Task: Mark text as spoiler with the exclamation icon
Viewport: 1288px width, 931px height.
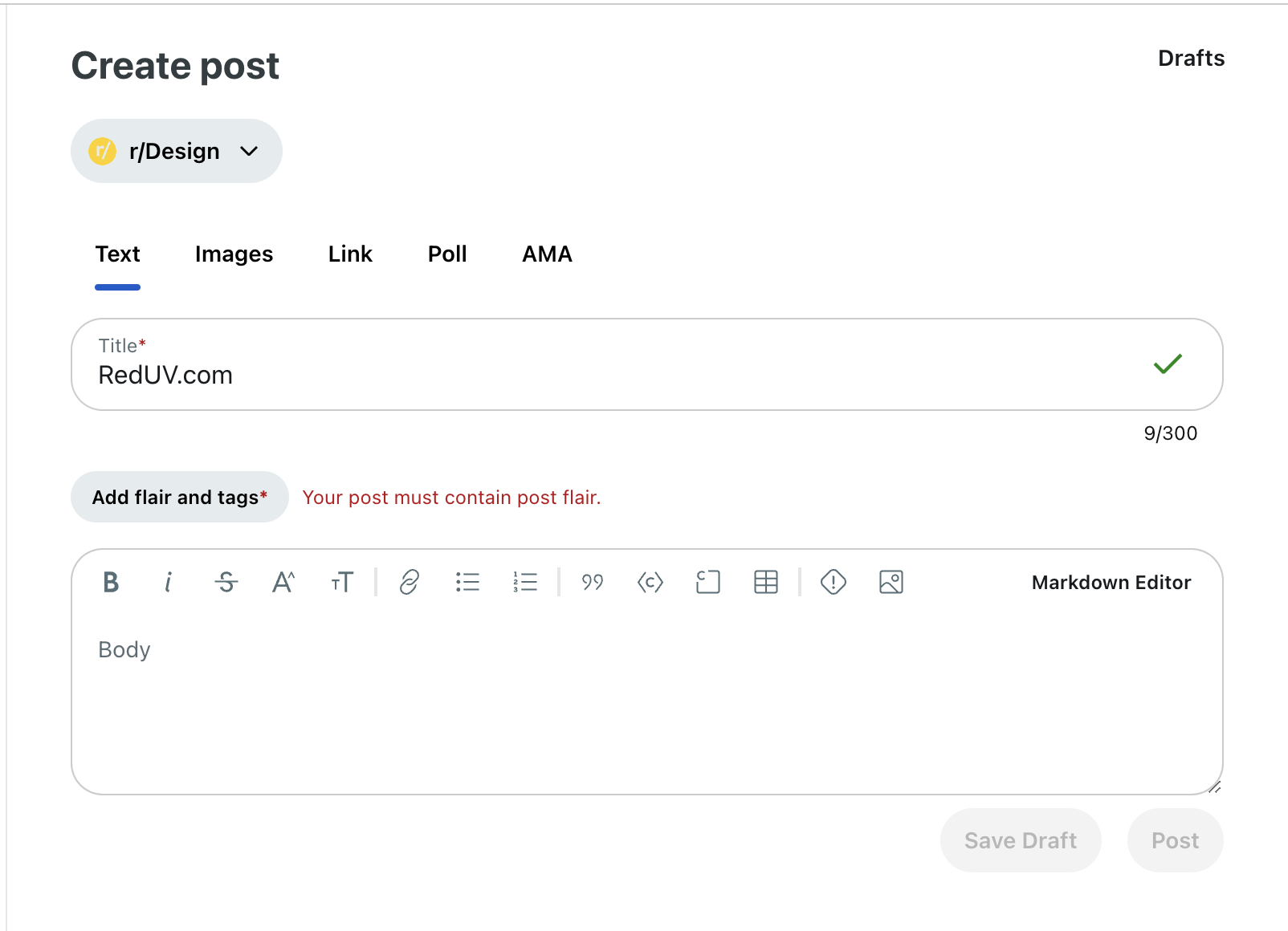Action: click(x=834, y=582)
